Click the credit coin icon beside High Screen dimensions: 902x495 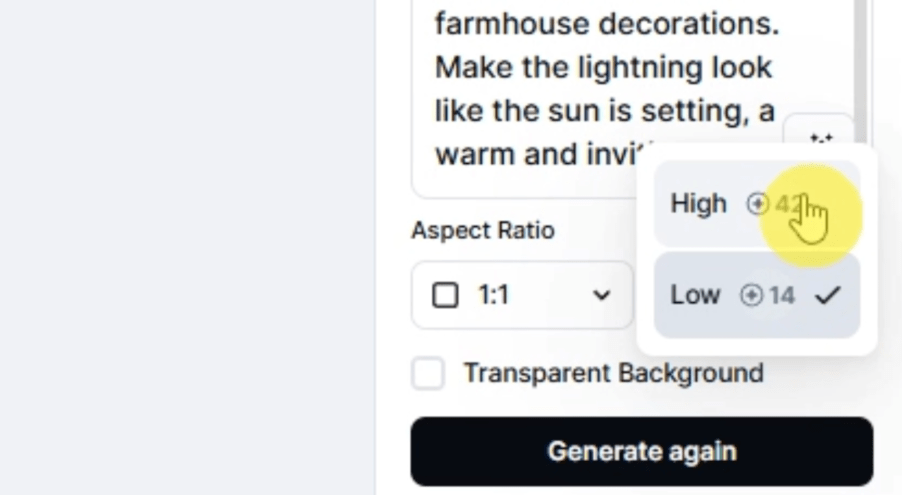[x=758, y=204]
